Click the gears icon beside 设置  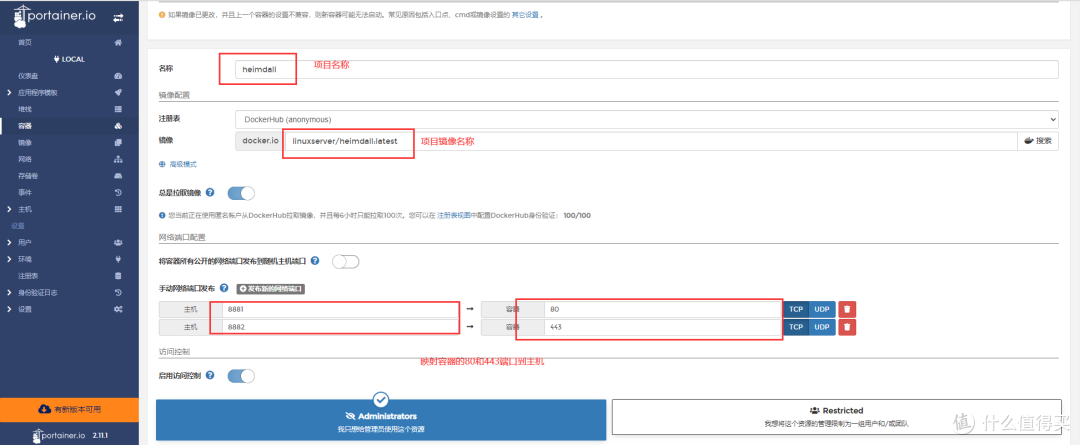click(x=118, y=309)
